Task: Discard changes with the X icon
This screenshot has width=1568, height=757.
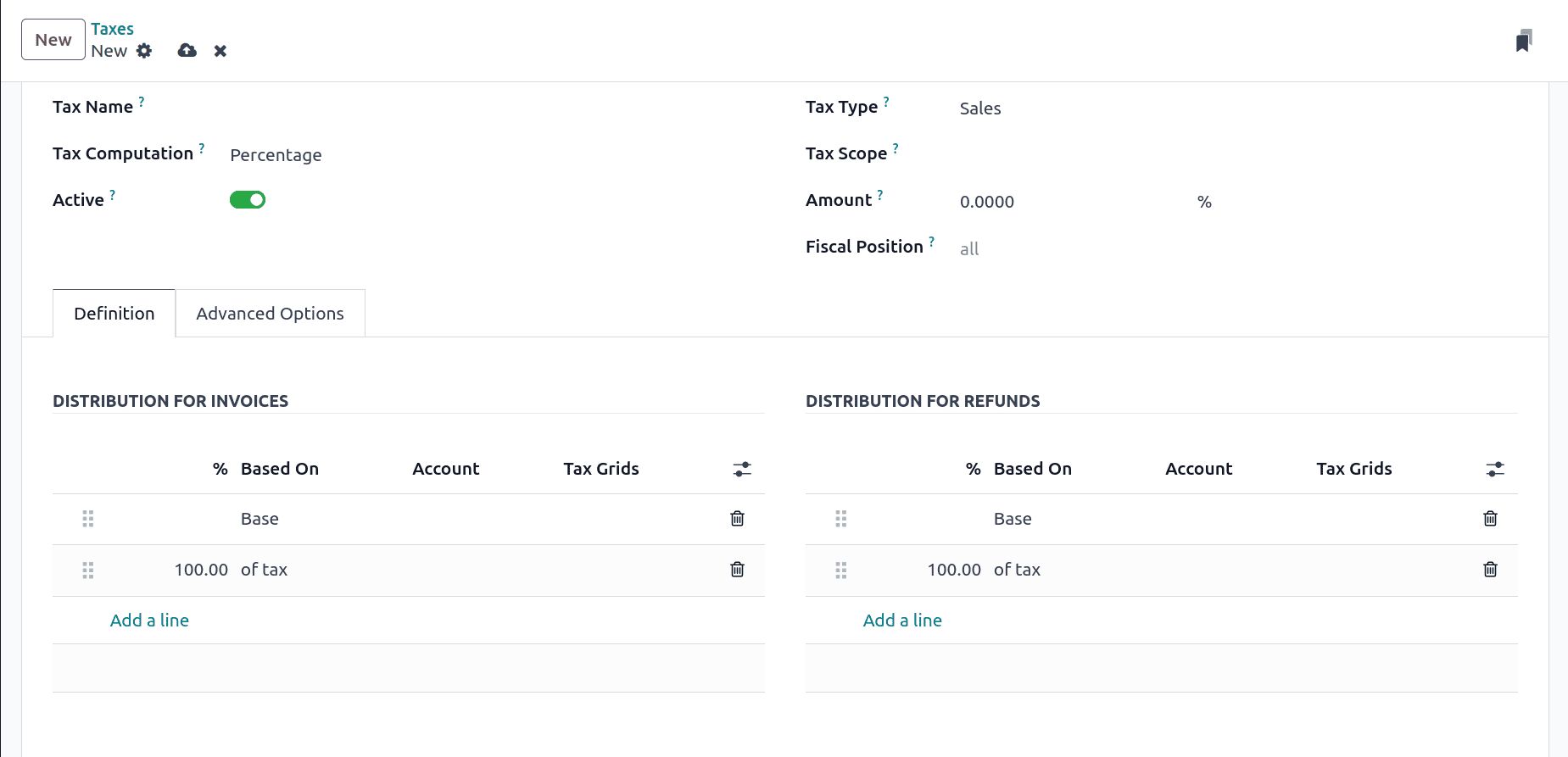Action: click(220, 51)
